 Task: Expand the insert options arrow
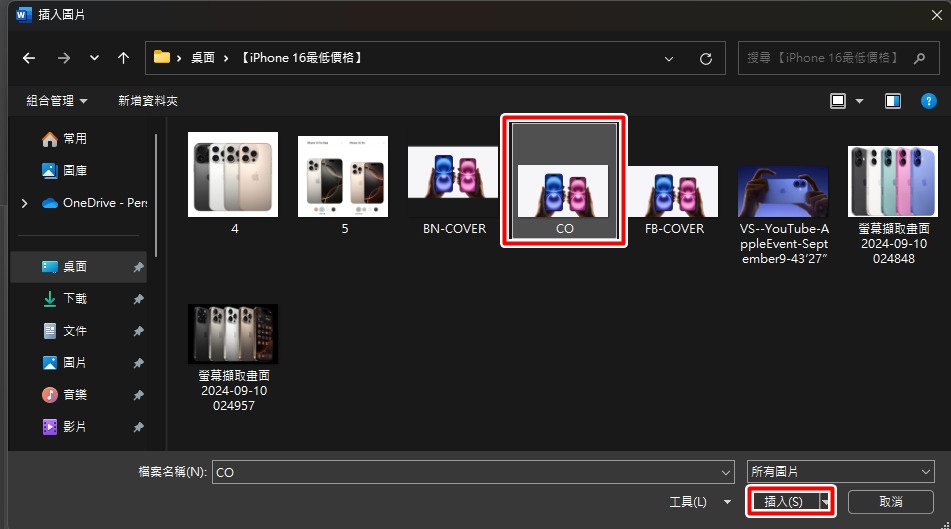pos(825,502)
